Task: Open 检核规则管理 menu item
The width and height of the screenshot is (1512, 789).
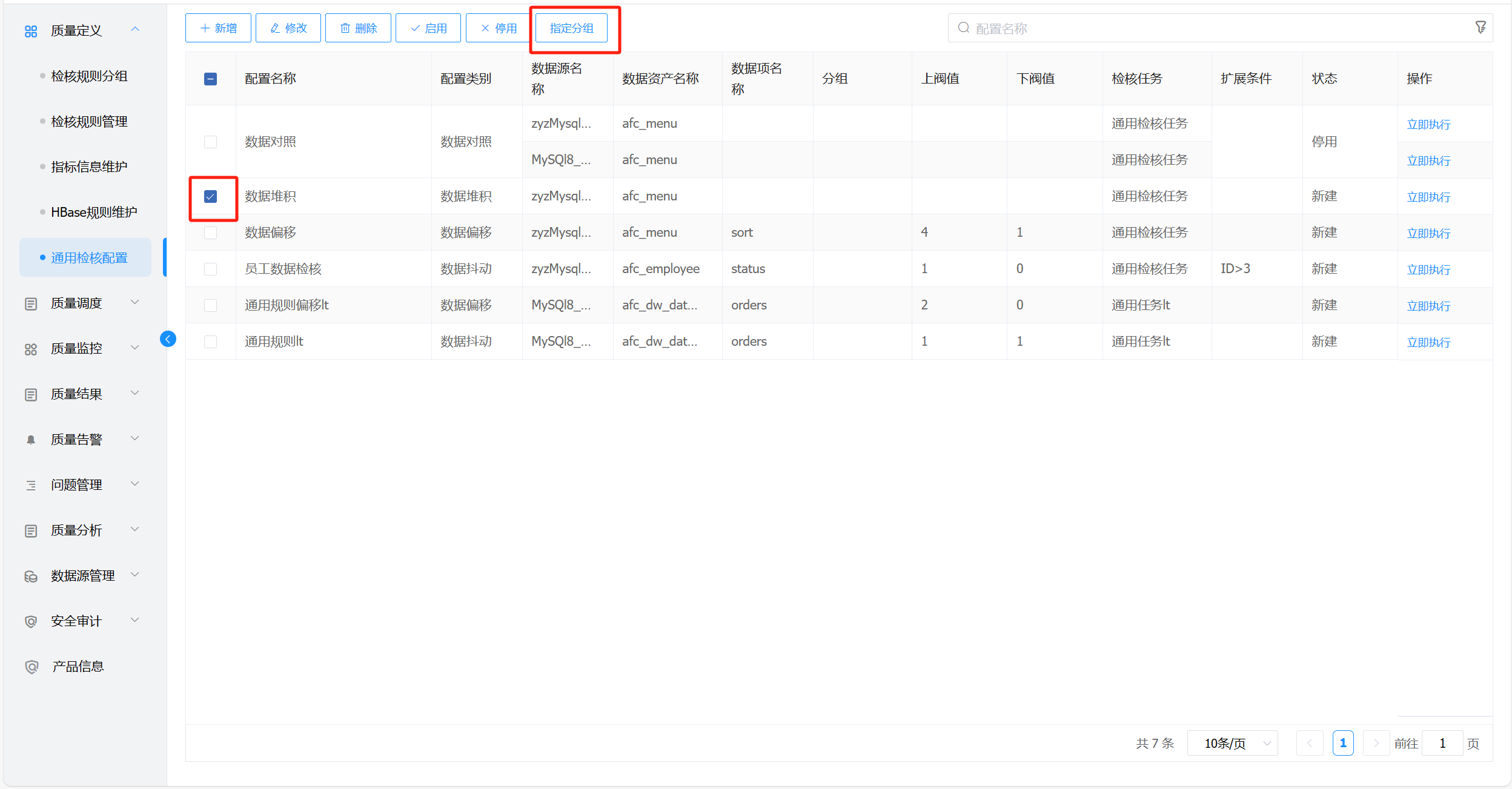Action: [89, 121]
